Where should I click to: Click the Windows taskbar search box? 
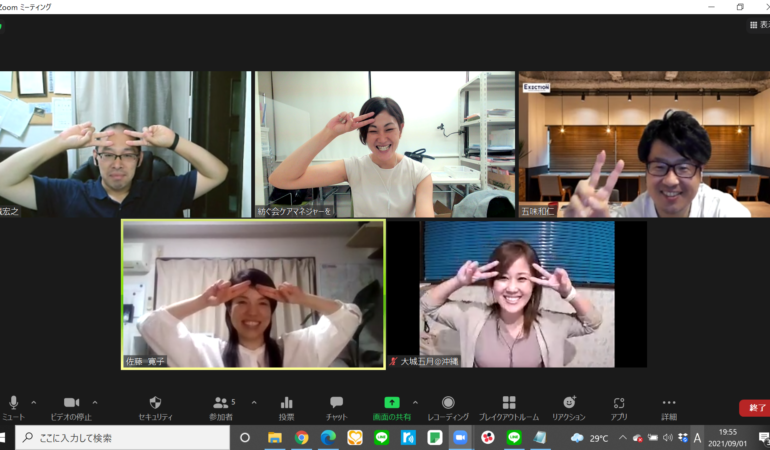pyautogui.click(x=120, y=438)
